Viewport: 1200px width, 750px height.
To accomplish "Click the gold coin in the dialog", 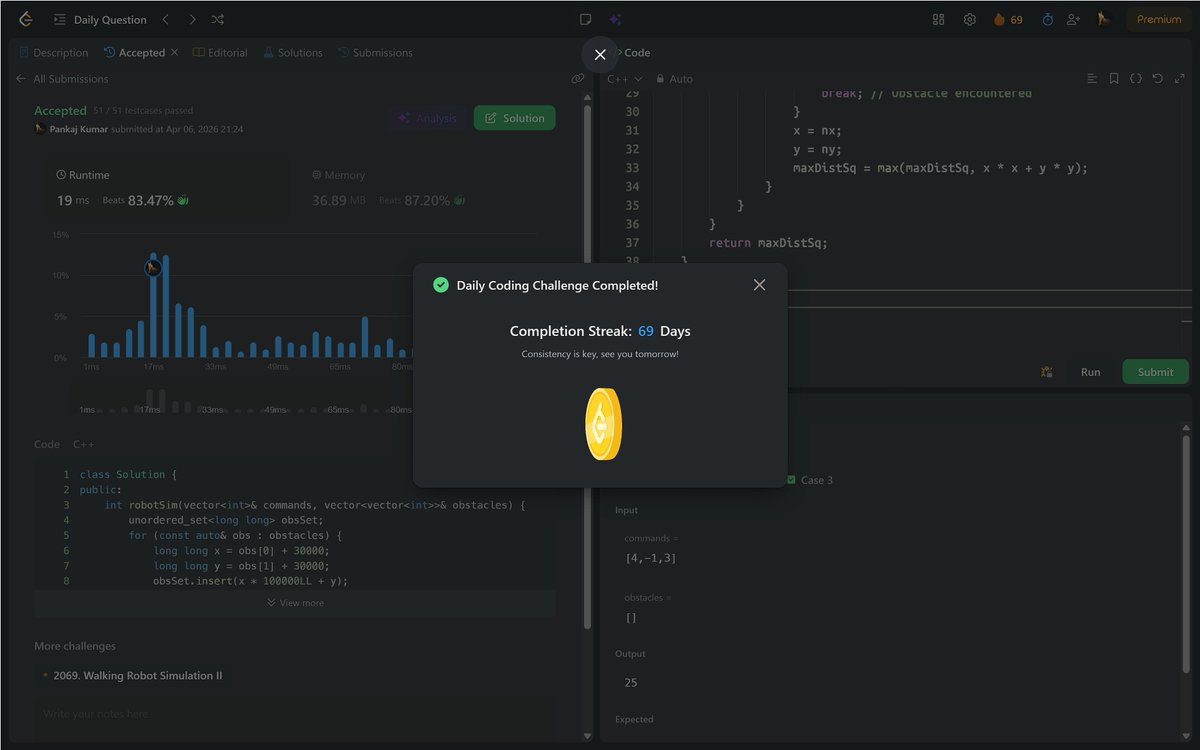I will [x=603, y=424].
